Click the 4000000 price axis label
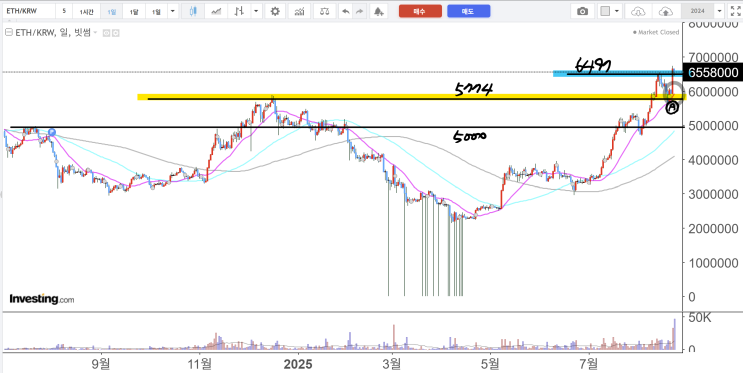This screenshot has height=373, width=743. click(713, 160)
